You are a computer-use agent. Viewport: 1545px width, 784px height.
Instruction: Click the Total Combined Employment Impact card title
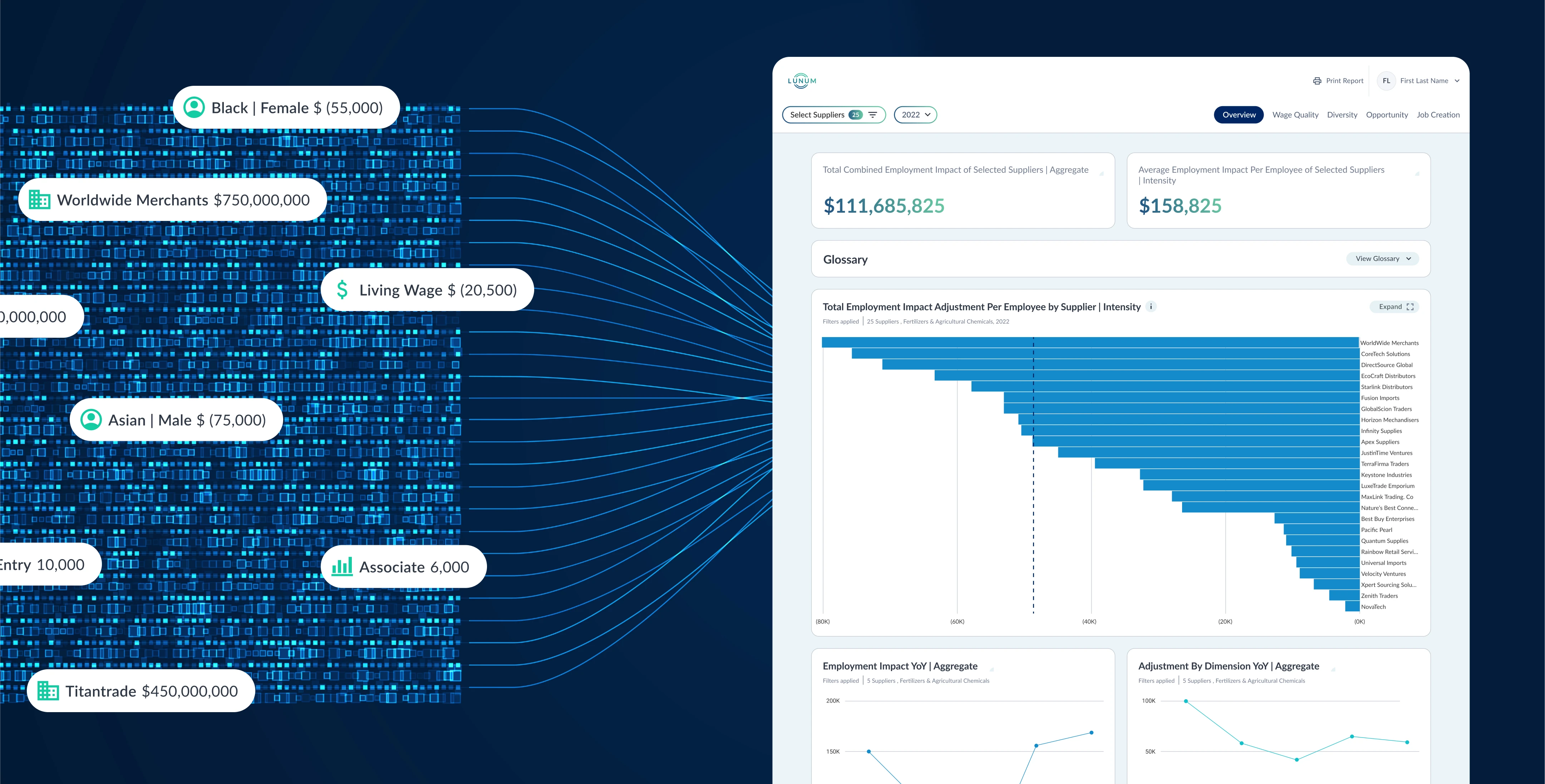(x=955, y=170)
